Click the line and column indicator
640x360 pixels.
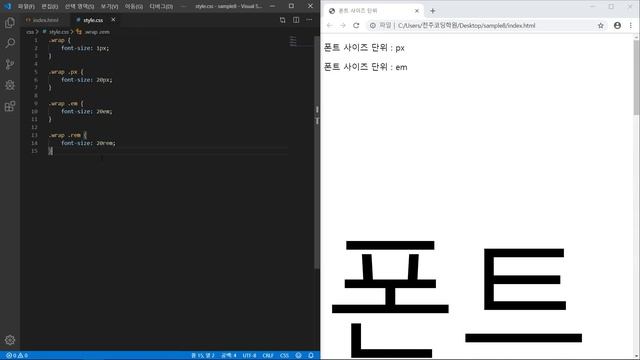(x=203, y=356)
